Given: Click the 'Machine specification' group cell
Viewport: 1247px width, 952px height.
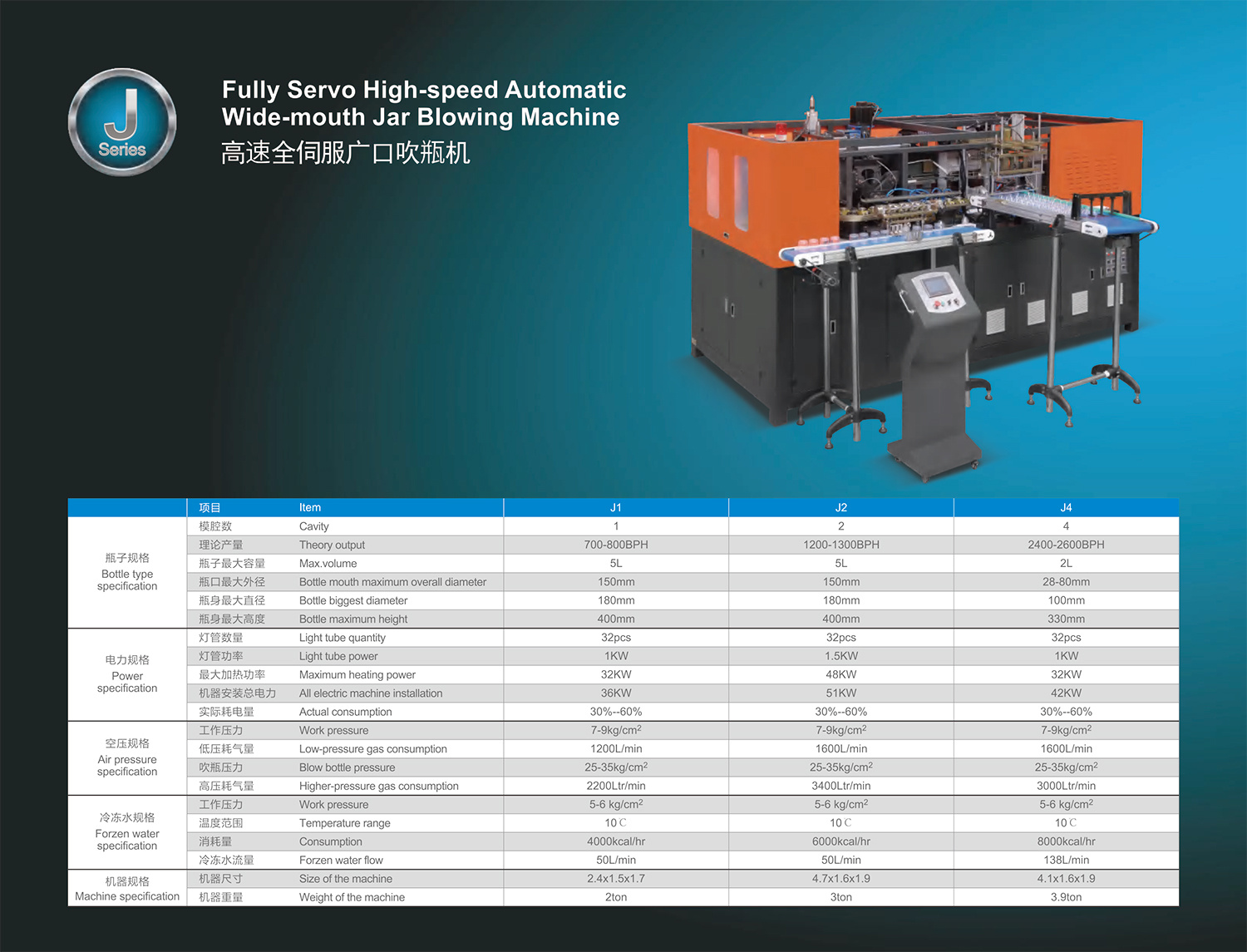Looking at the screenshot, I should point(127,888).
